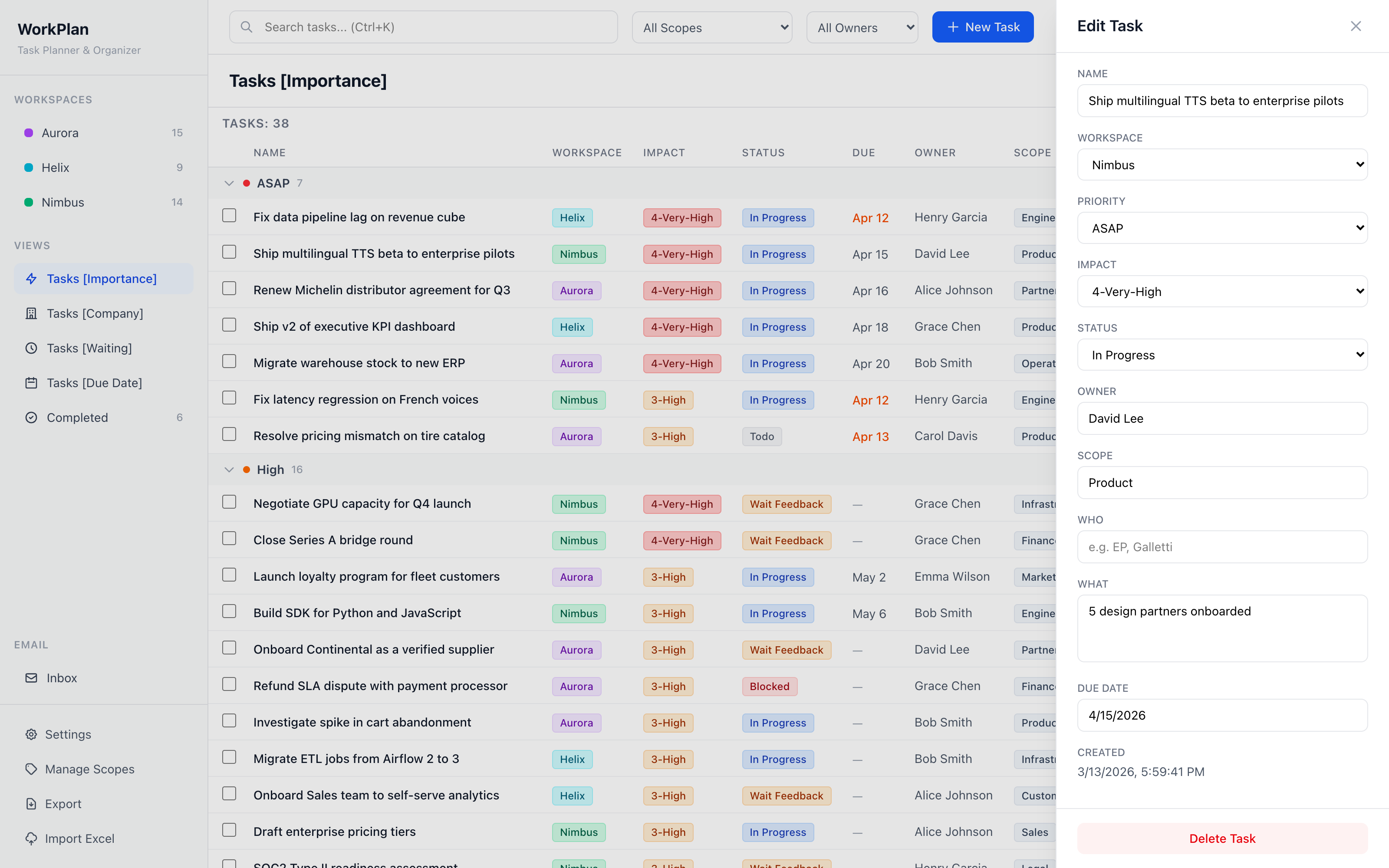
Task: Click the New Task button
Action: click(983, 27)
